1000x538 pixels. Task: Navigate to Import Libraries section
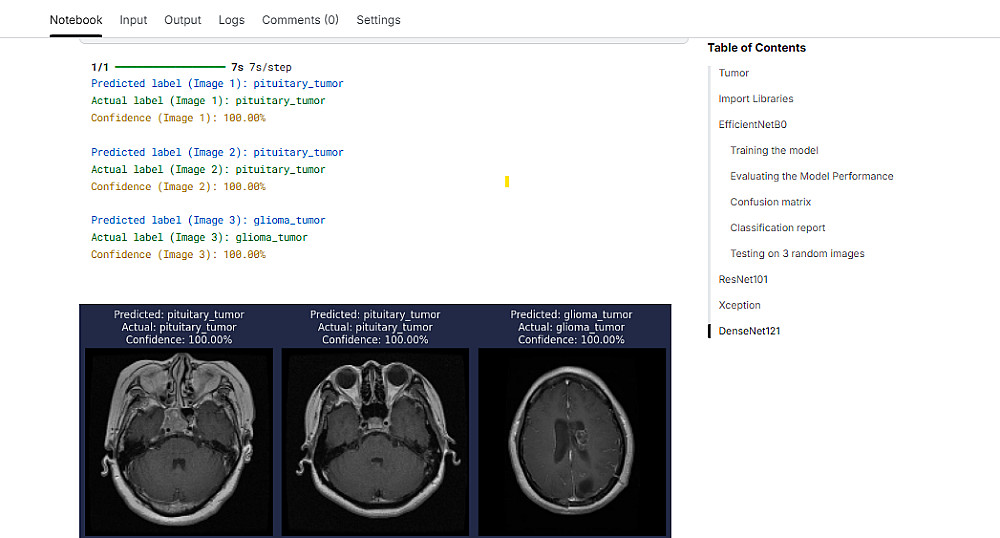click(756, 99)
